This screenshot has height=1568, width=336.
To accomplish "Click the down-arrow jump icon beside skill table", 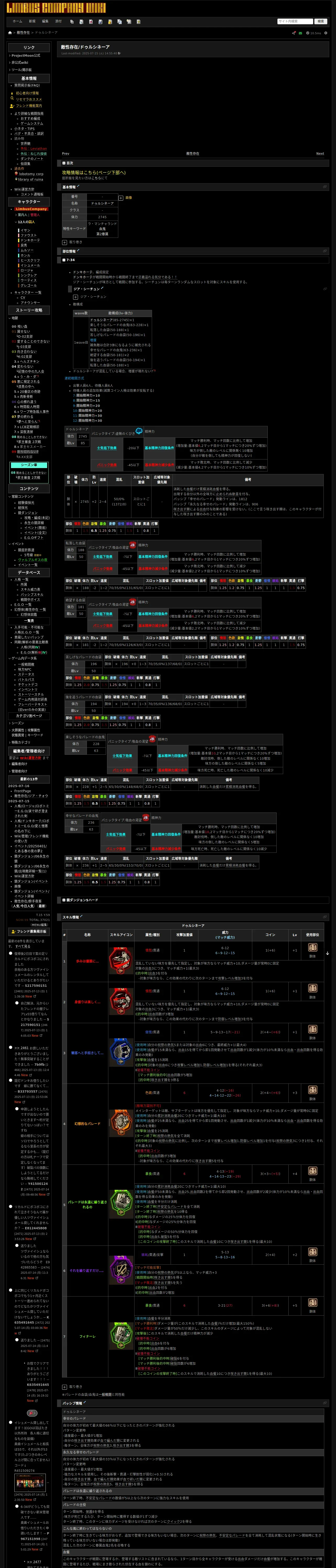I will coord(327,953).
